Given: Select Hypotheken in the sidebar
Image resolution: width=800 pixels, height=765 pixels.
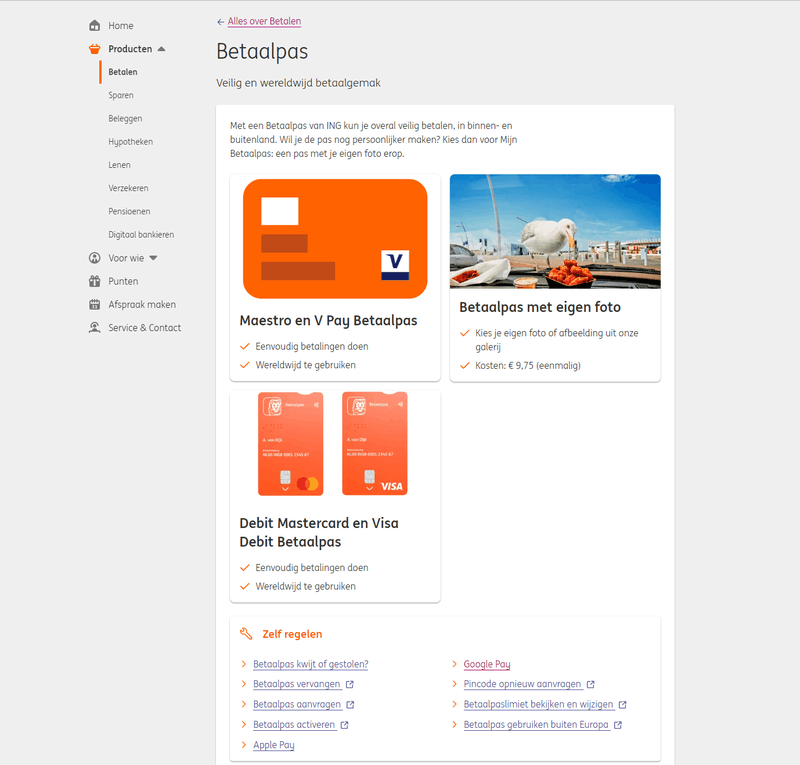Looking at the screenshot, I should pos(130,142).
